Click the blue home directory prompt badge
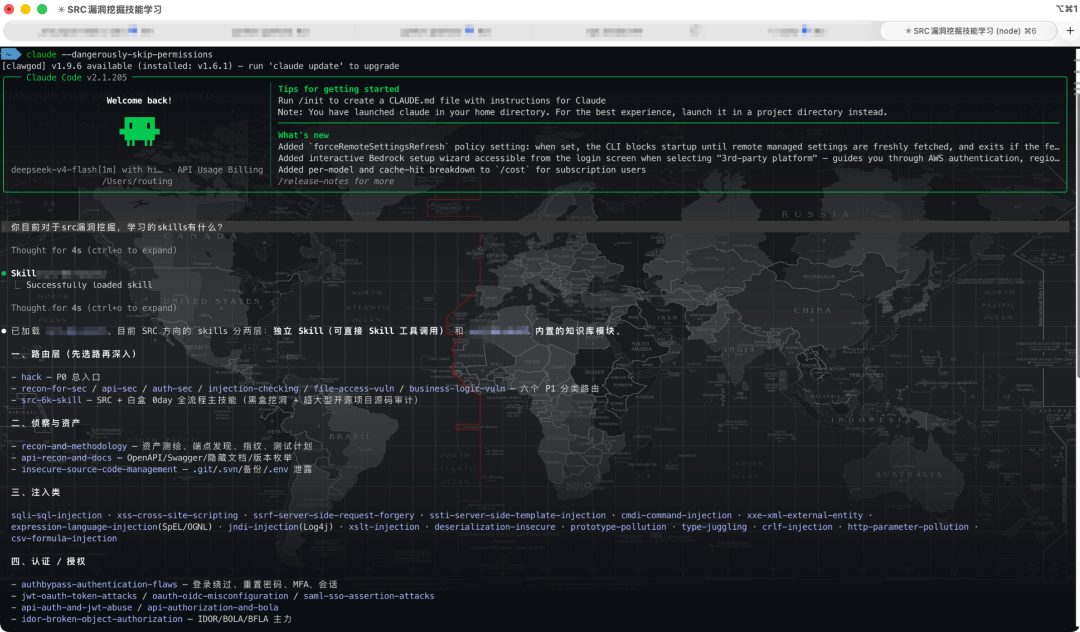 coord(11,54)
